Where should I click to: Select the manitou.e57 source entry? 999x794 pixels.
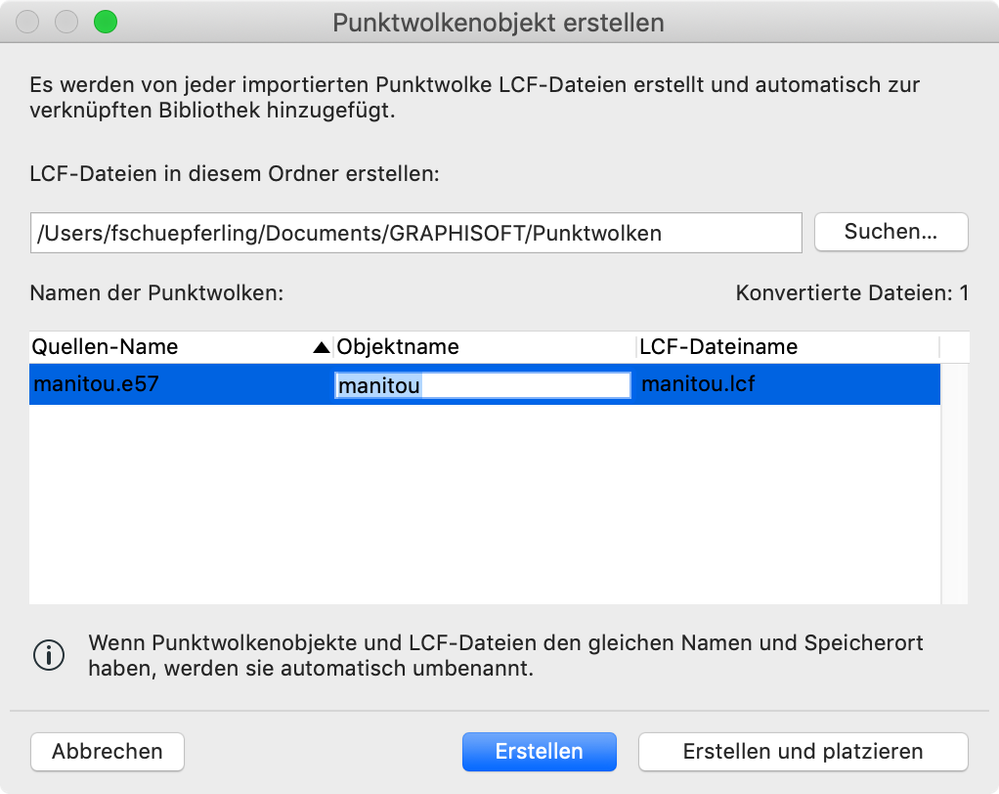(x=96, y=384)
